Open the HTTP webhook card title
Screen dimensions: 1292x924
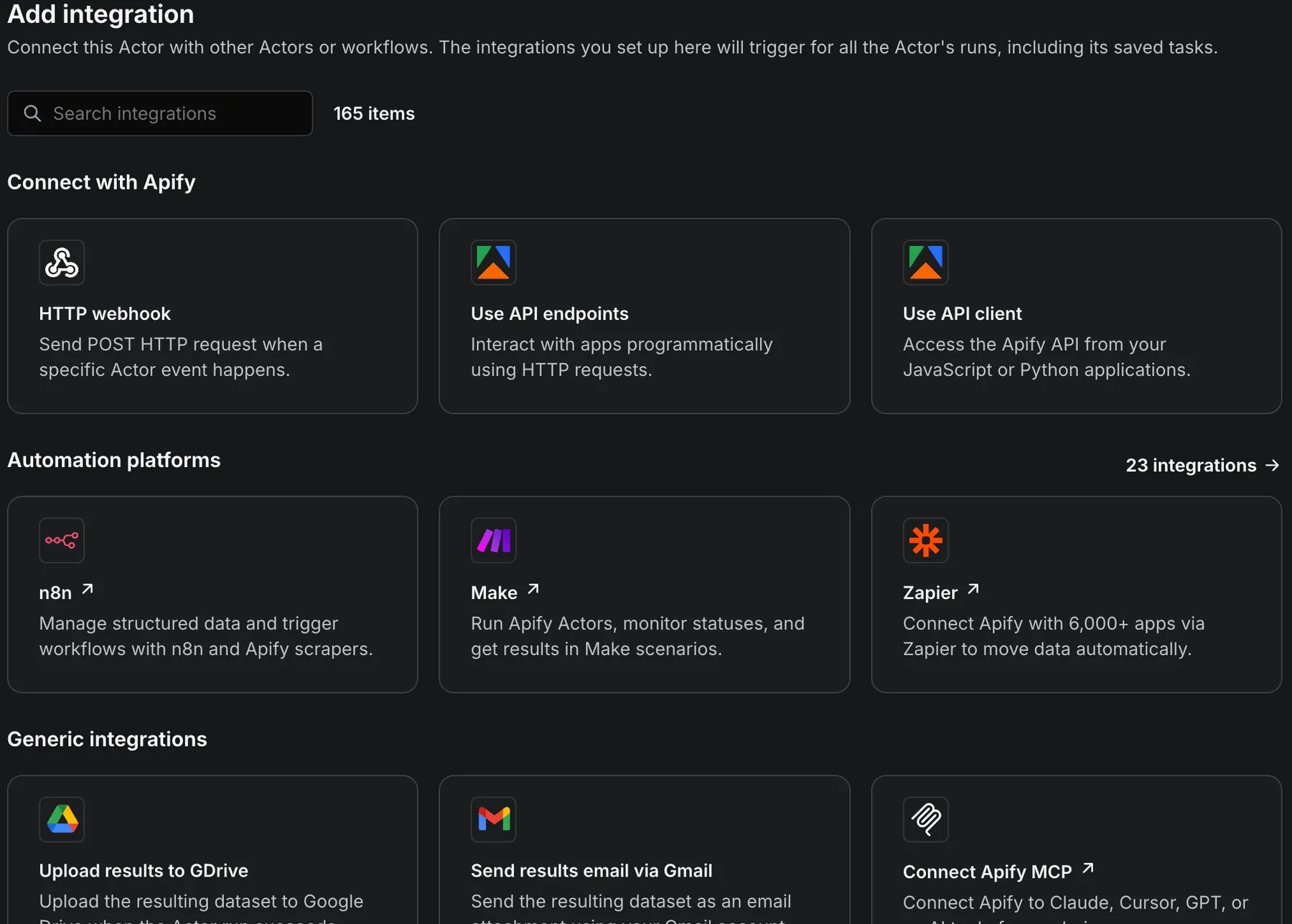[105, 313]
